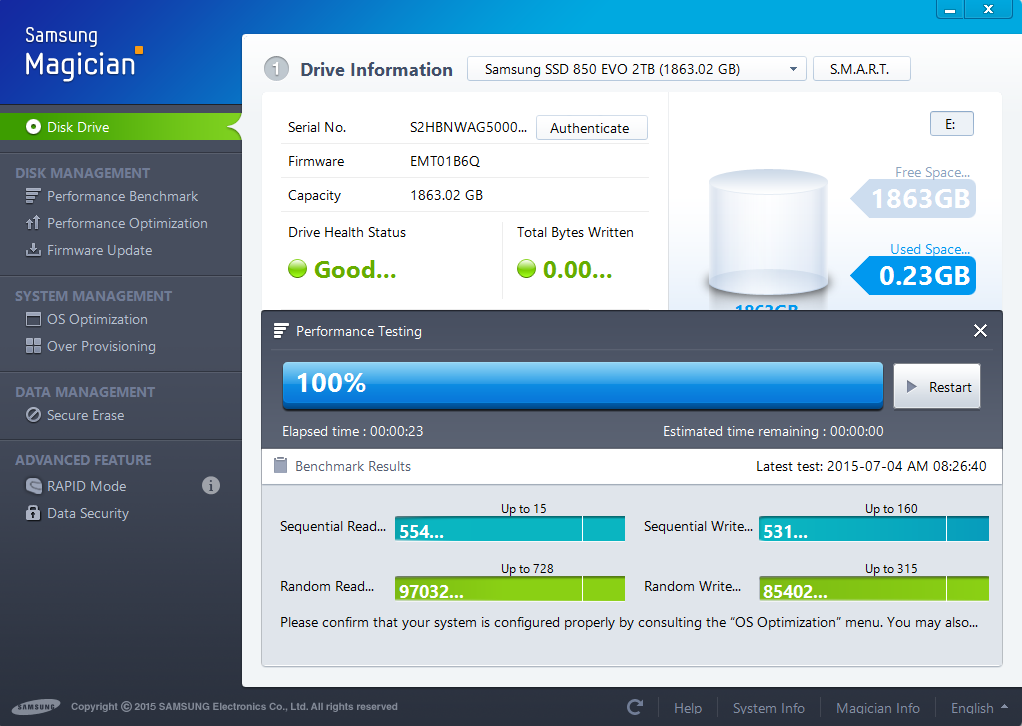Close the Performance Testing panel
Image resolution: width=1022 pixels, height=726 pixels.
pos(980,331)
